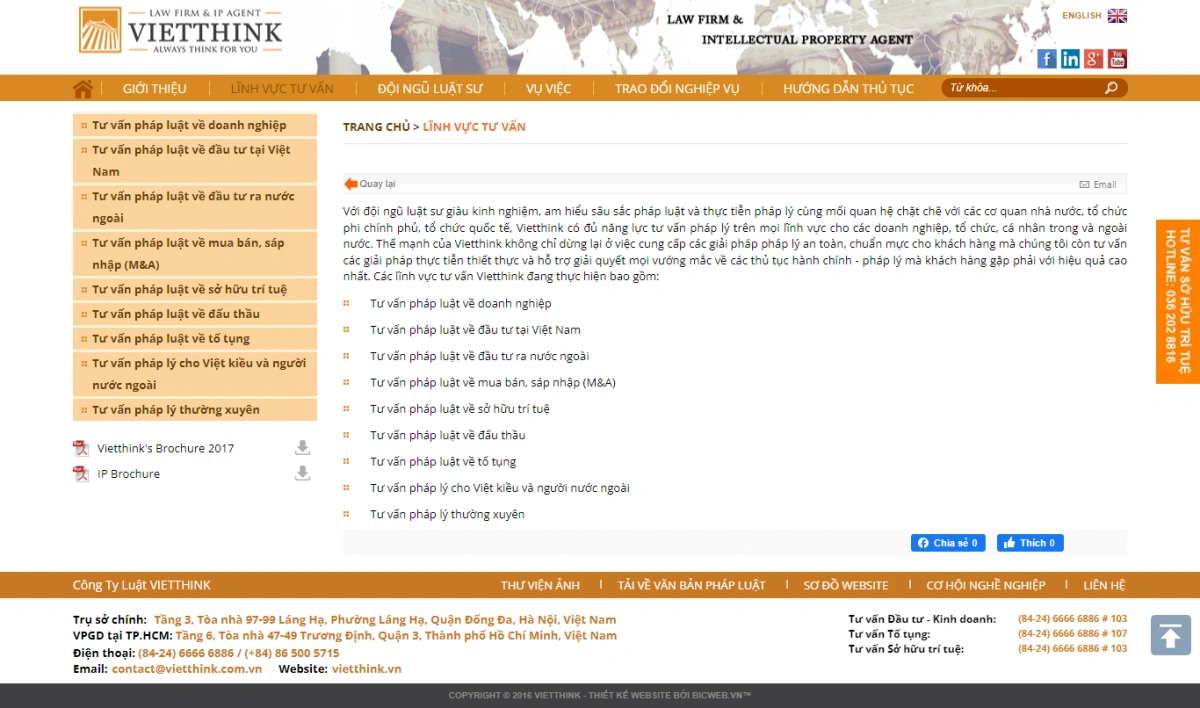The height and width of the screenshot is (708, 1200).
Task: Click content list link sở hữu trí tuệ
Action: tap(460, 409)
